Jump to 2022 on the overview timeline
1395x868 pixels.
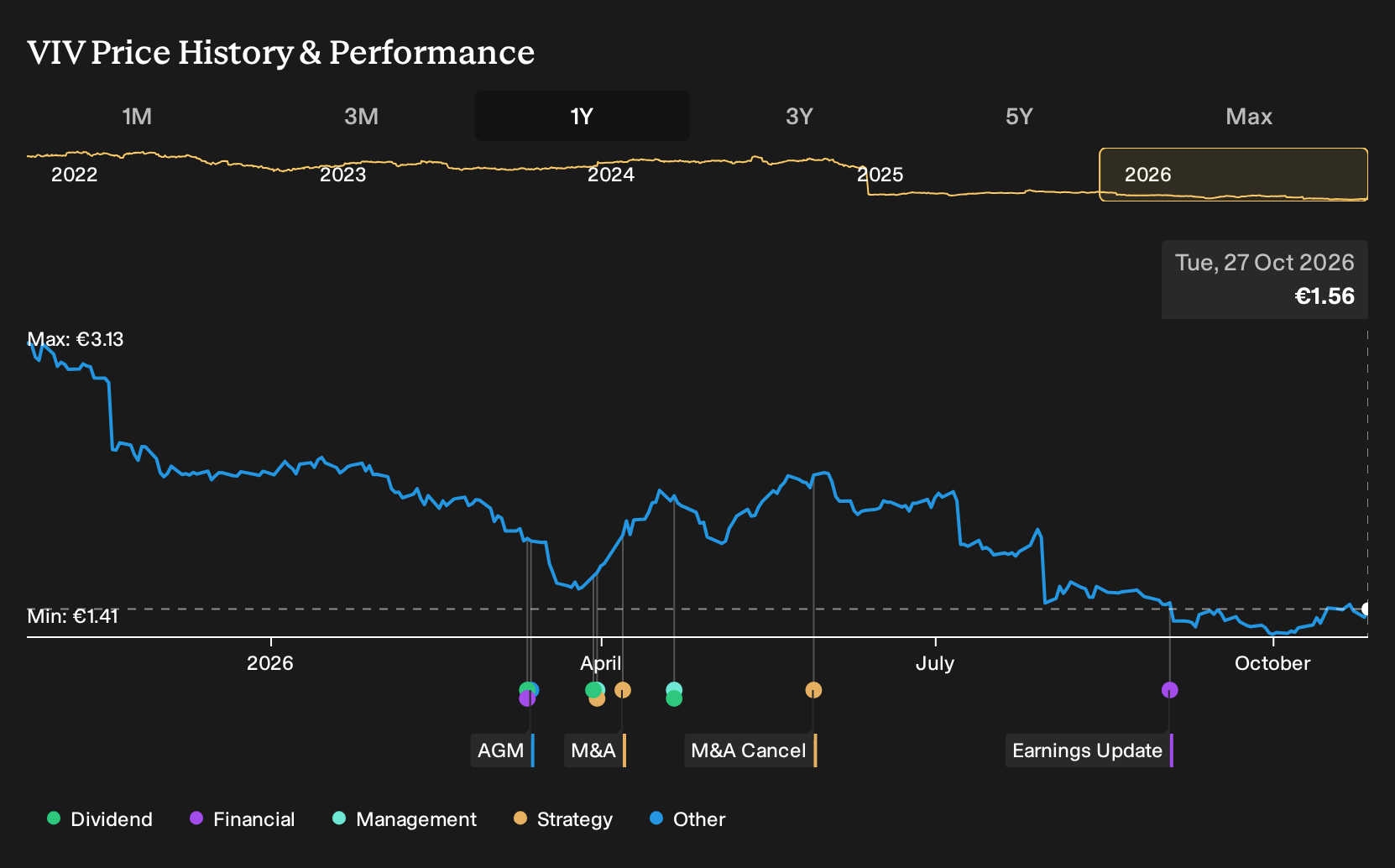pyautogui.click(x=74, y=175)
